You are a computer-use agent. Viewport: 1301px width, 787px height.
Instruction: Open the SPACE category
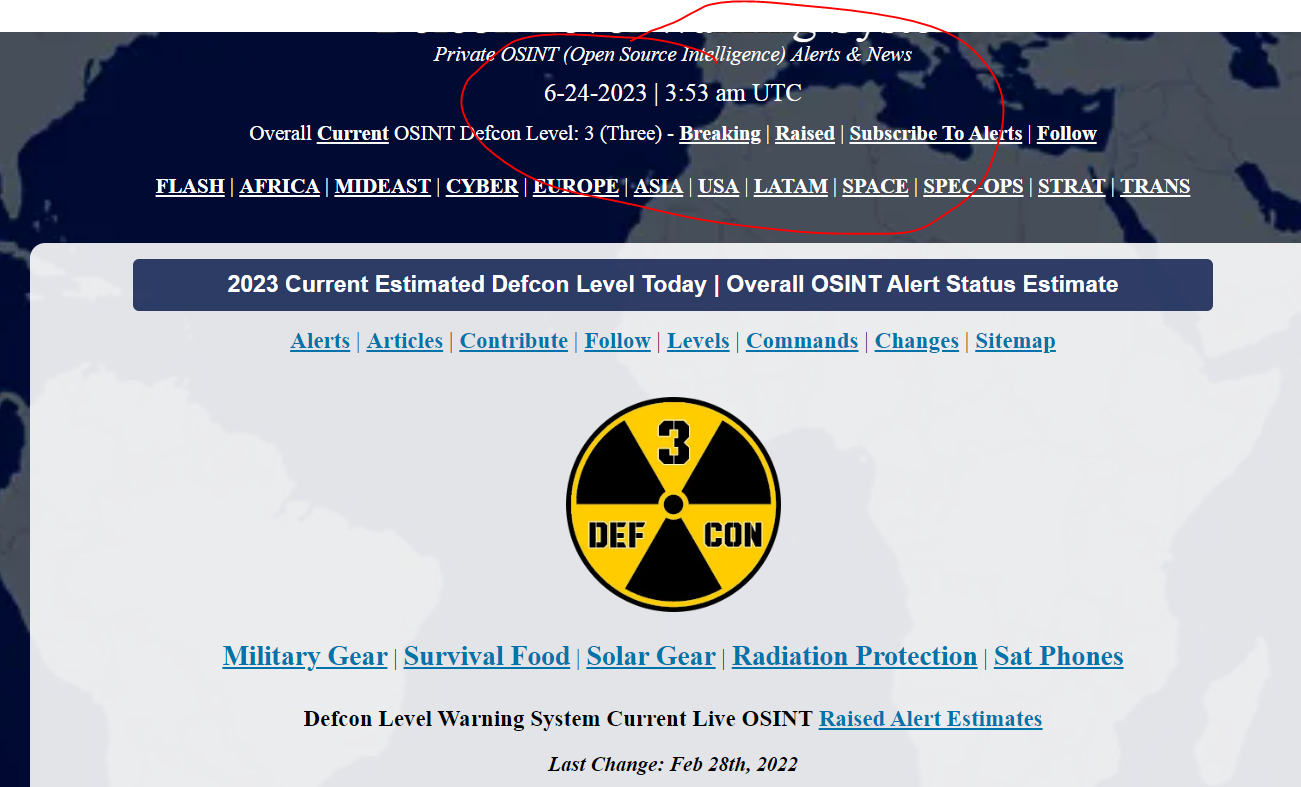(x=875, y=186)
